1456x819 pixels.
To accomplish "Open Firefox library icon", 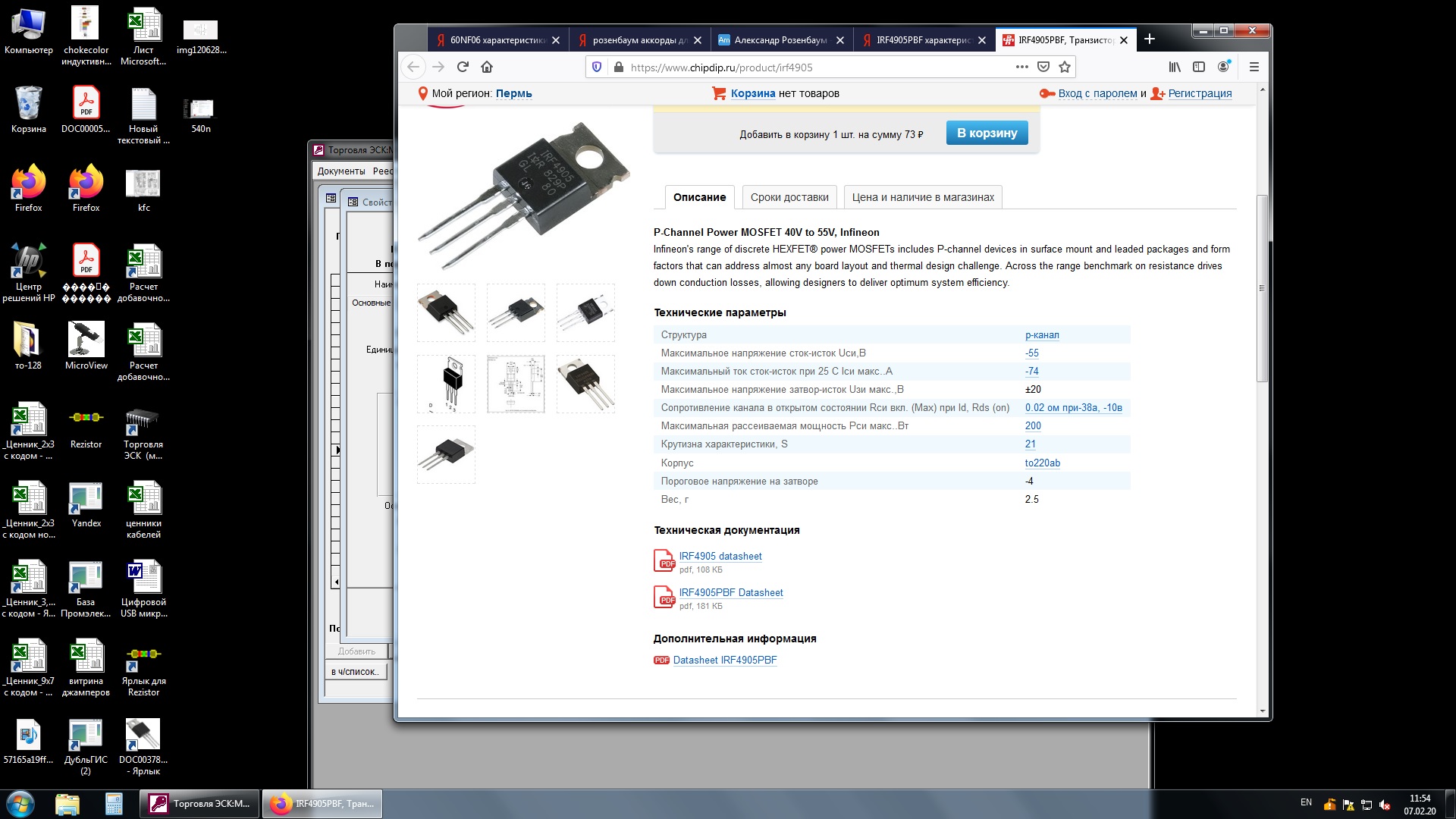I will (x=1175, y=67).
